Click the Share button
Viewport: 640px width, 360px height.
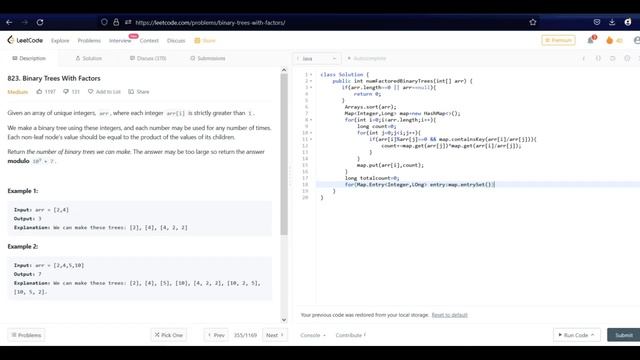(x=139, y=91)
